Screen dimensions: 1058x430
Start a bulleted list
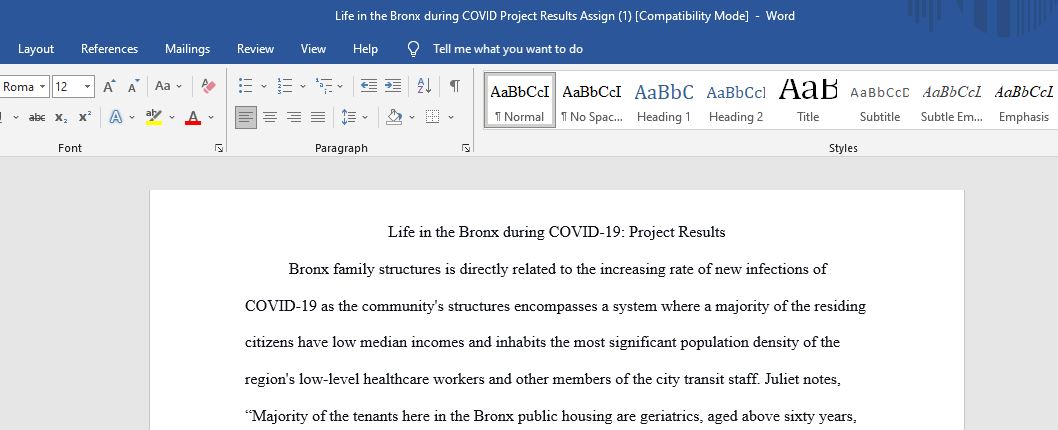coord(246,86)
